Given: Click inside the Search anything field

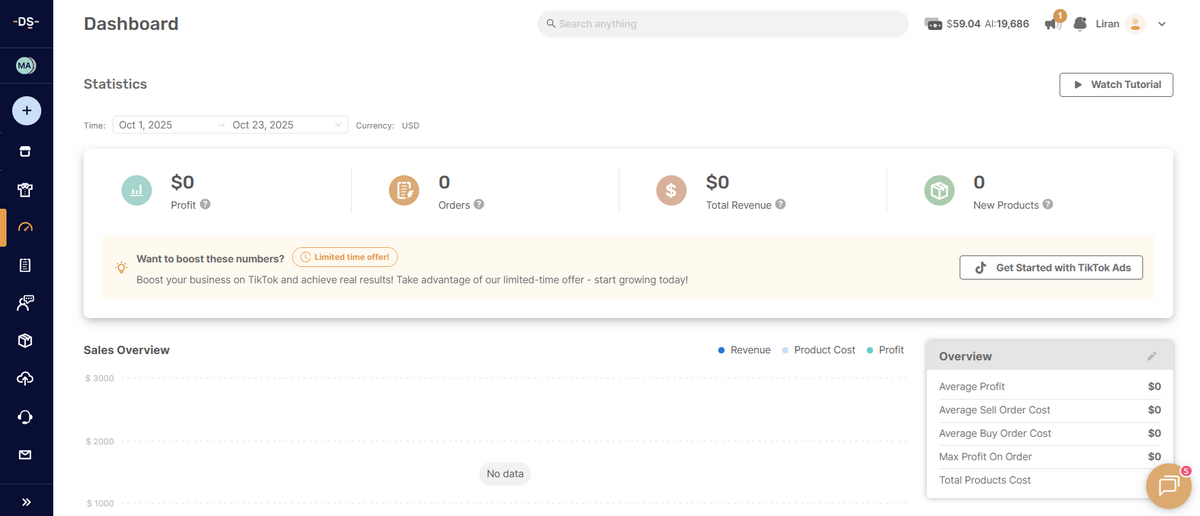Looking at the screenshot, I should pyautogui.click(x=722, y=24).
